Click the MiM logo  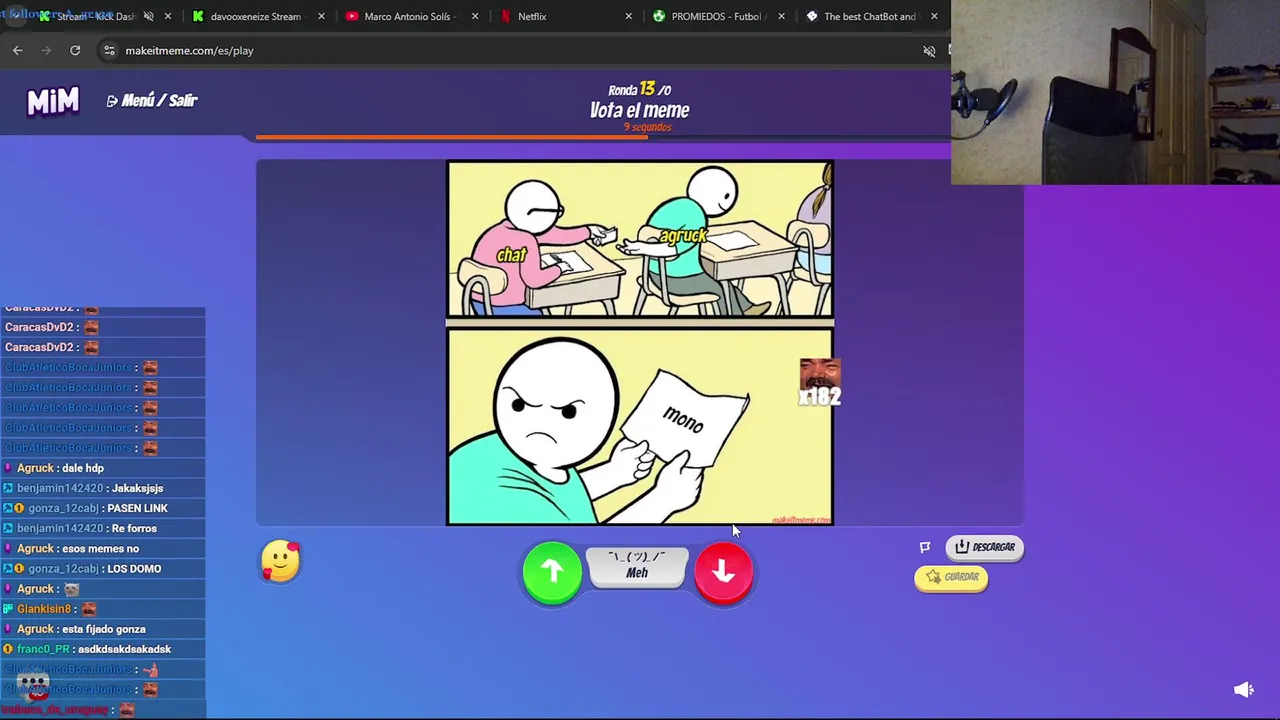tap(53, 101)
